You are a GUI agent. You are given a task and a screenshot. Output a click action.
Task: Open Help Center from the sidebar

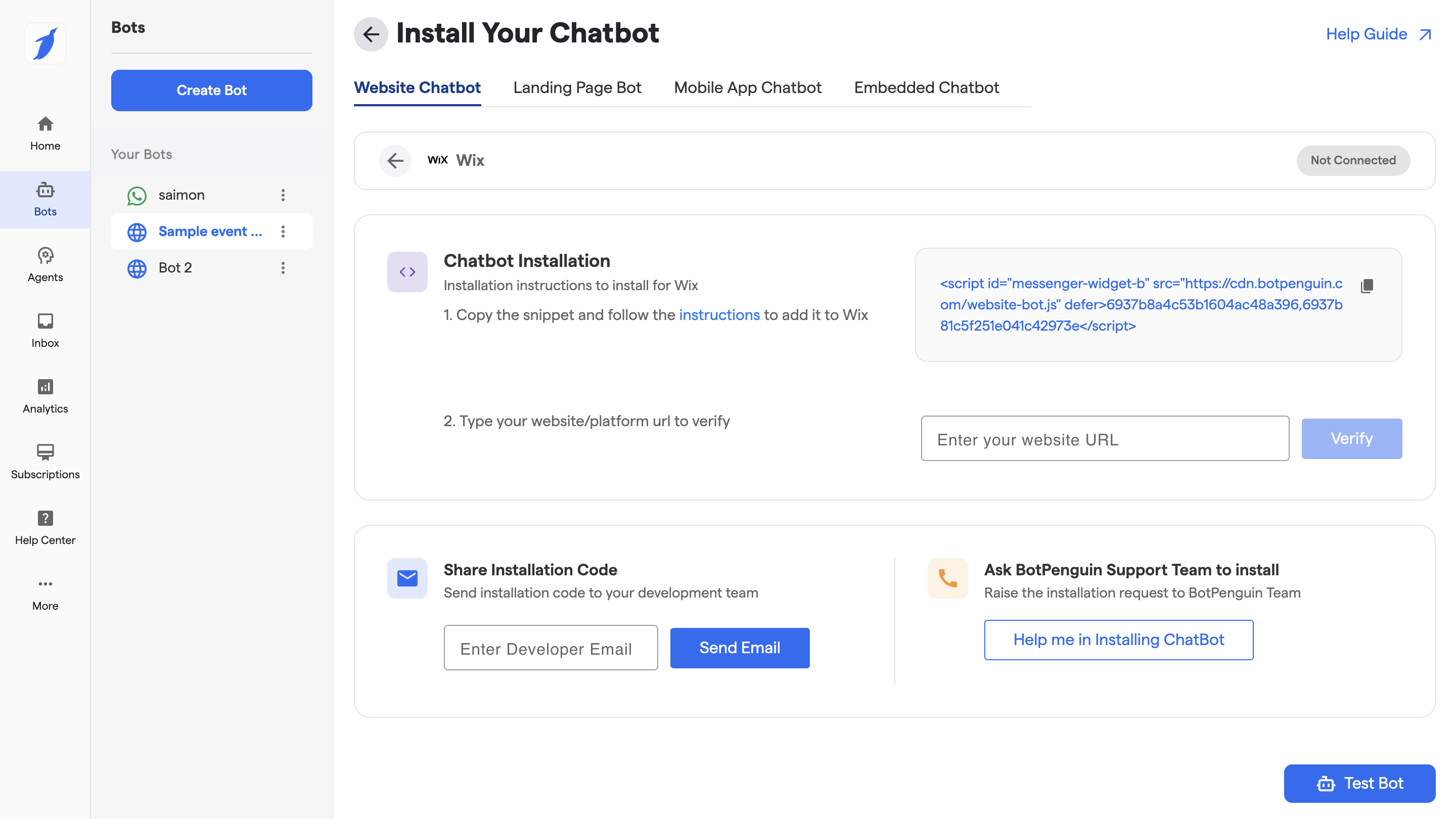click(x=45, y=527)
